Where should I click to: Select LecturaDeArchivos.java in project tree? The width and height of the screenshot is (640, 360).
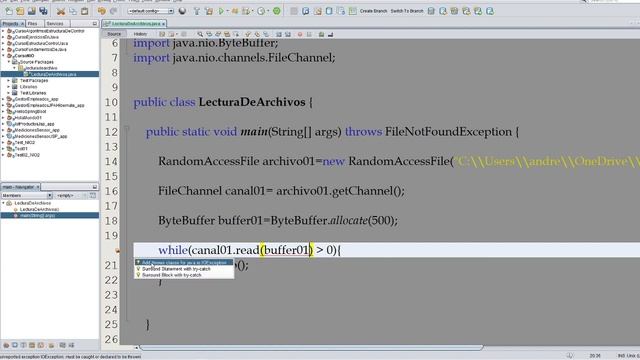click(x=50, y=74)
